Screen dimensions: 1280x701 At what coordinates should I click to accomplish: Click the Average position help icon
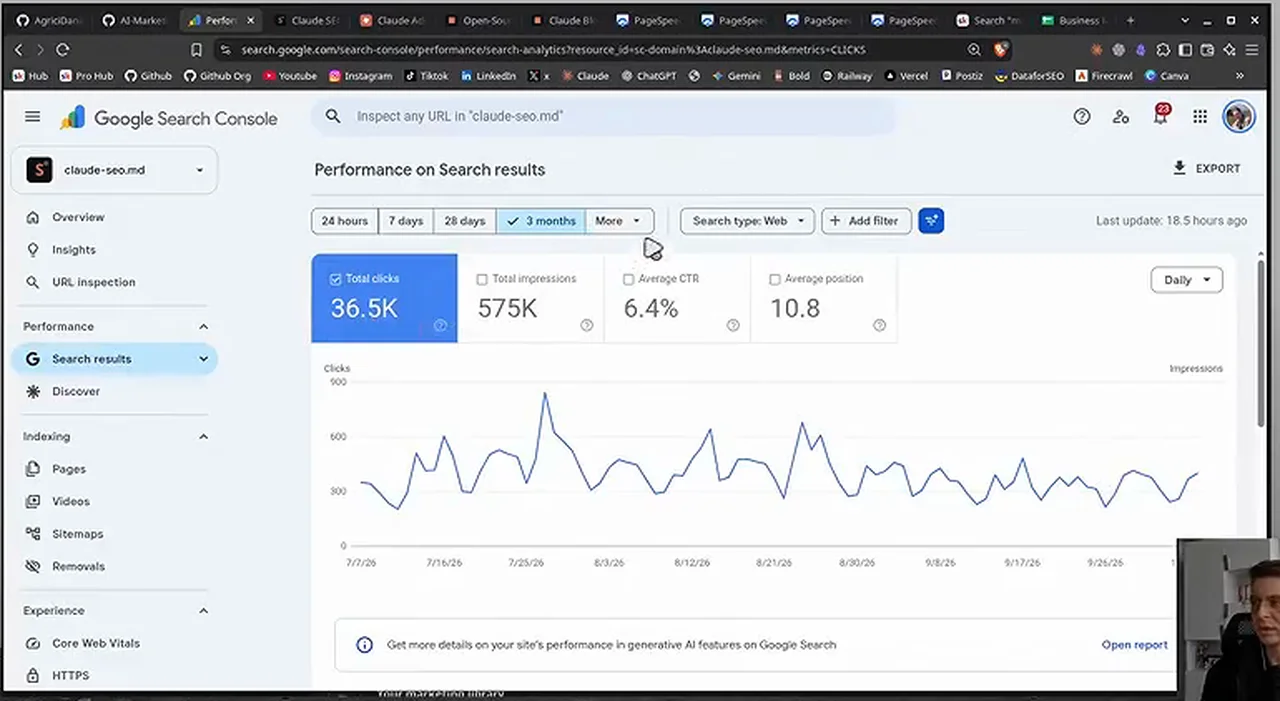coord(879,325)
